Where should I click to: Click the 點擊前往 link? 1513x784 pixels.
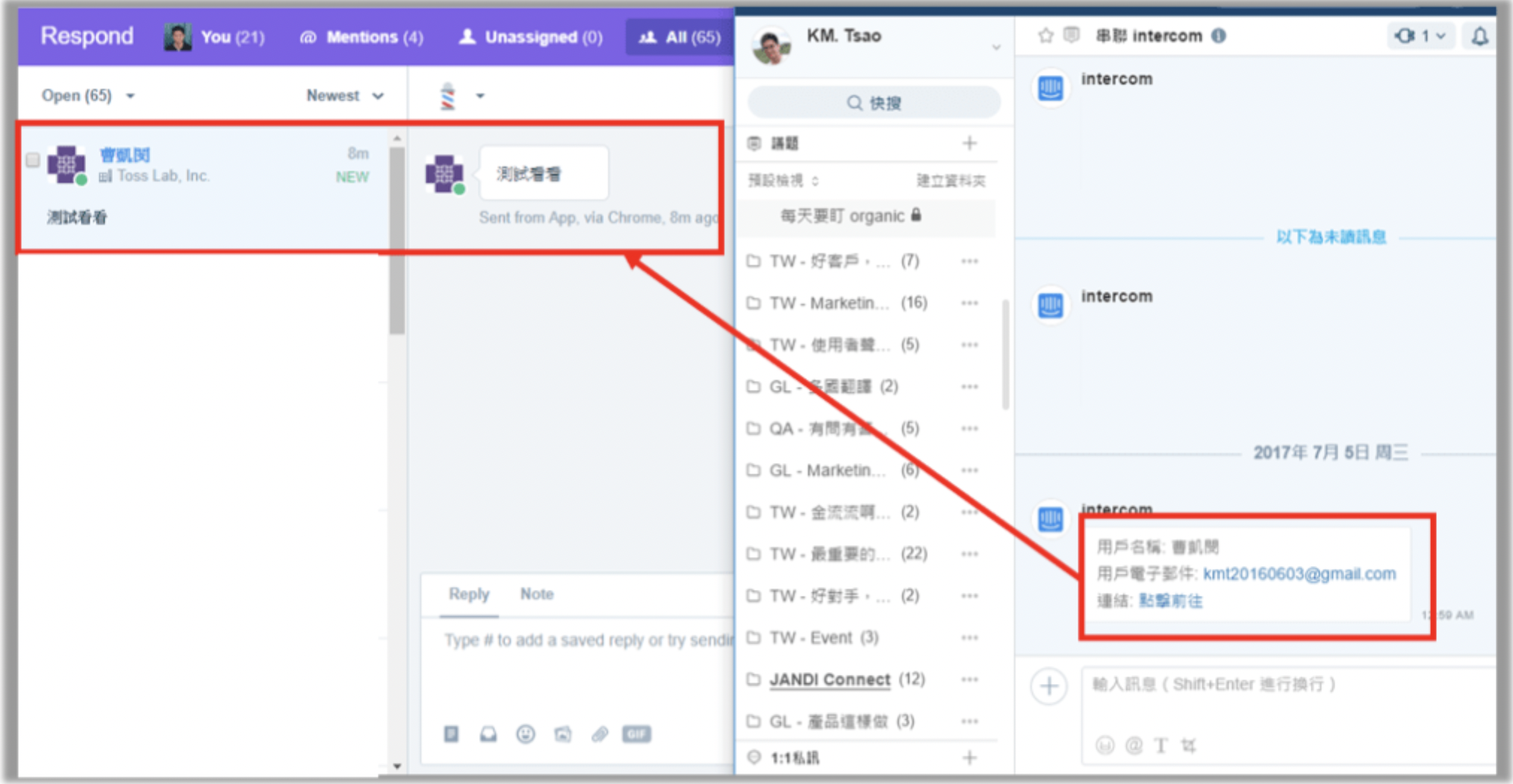[x=1170, y=601]
